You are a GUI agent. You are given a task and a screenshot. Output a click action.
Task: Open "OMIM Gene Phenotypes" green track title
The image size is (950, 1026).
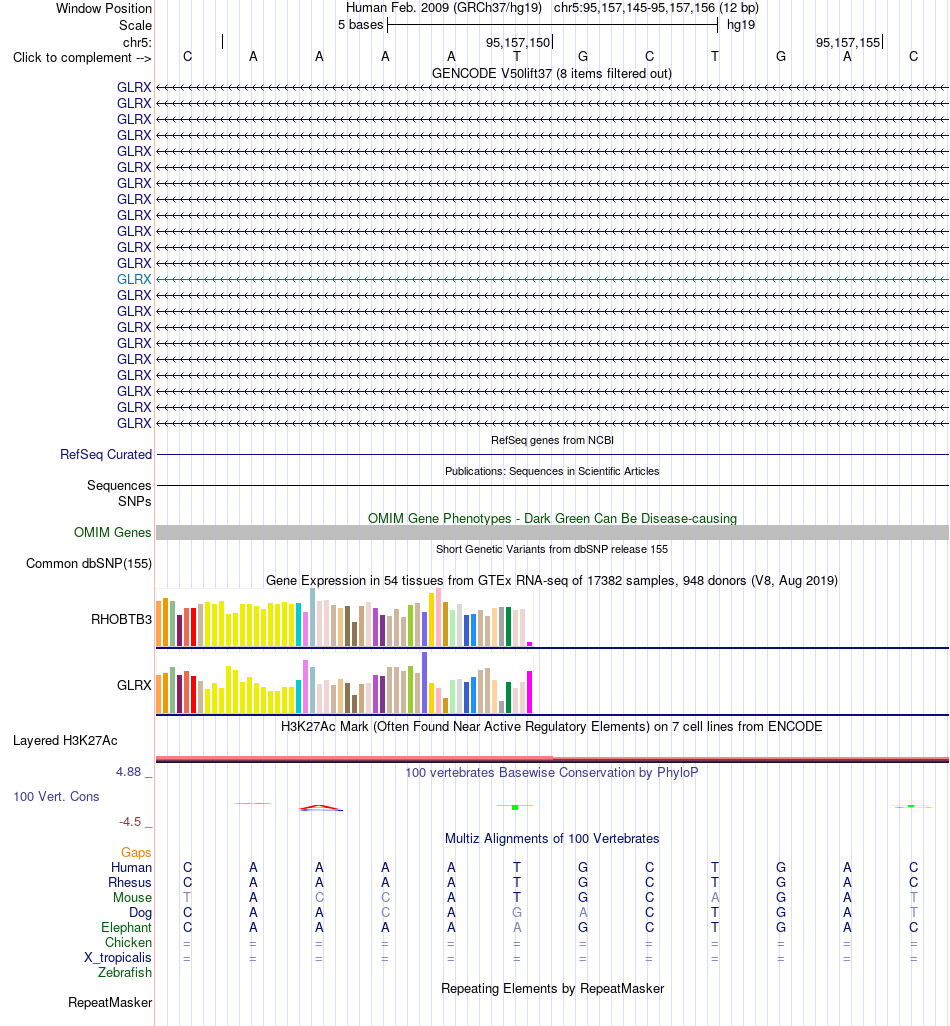552,518
